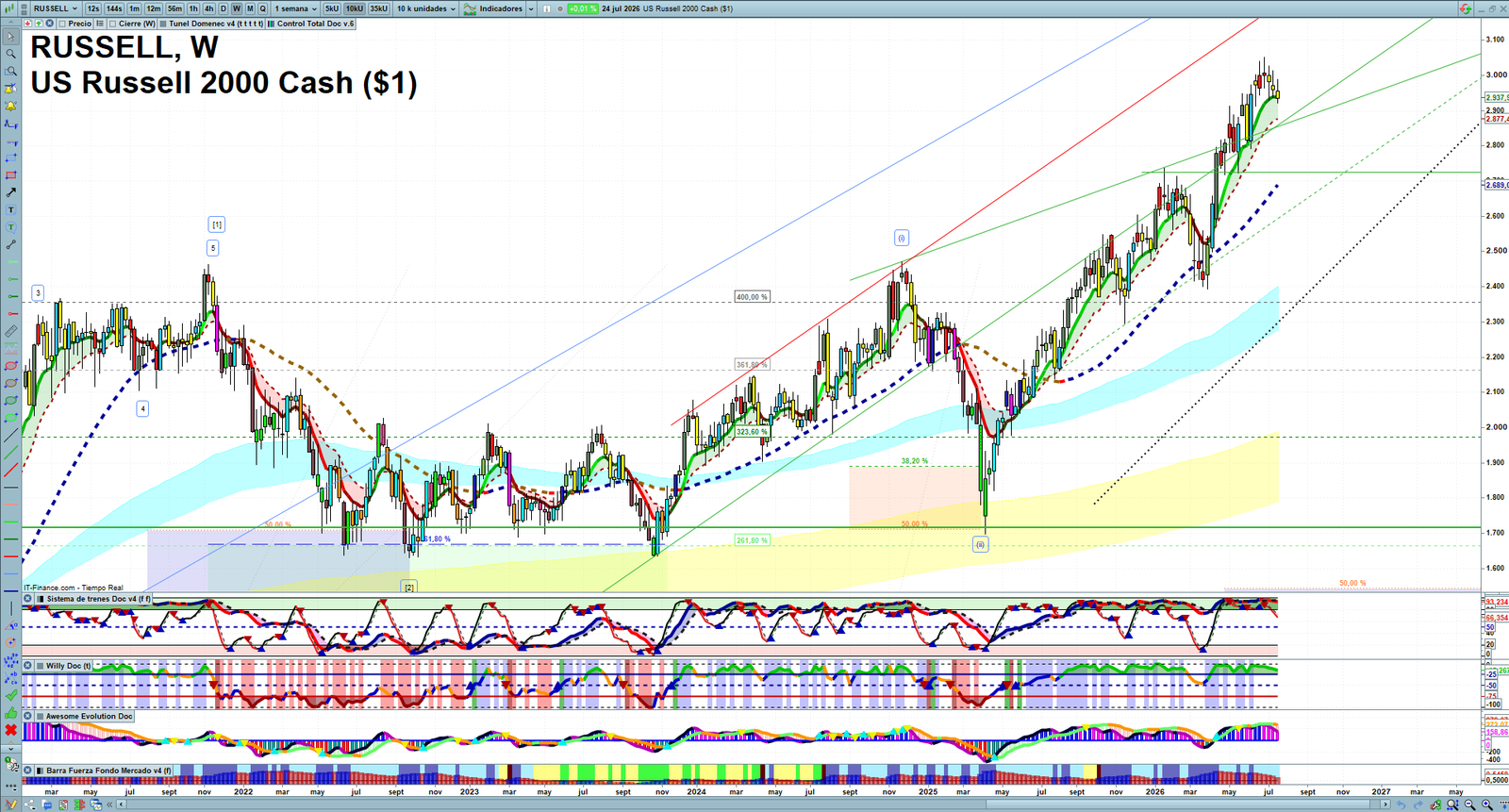Click the share icon in bottom toolbar
Screen dimensions: 1509x812
pos(29,804)
